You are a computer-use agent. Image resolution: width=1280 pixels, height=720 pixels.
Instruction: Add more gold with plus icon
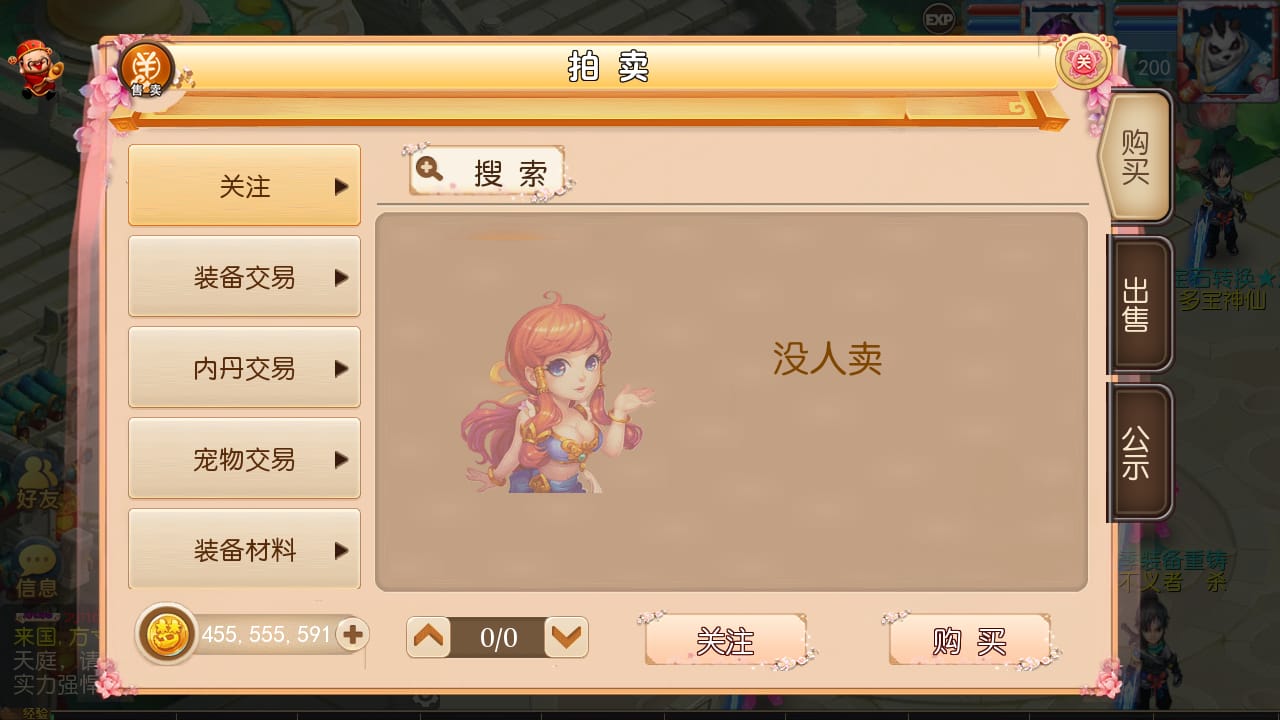pyautogui.click(x=352, y=634)
